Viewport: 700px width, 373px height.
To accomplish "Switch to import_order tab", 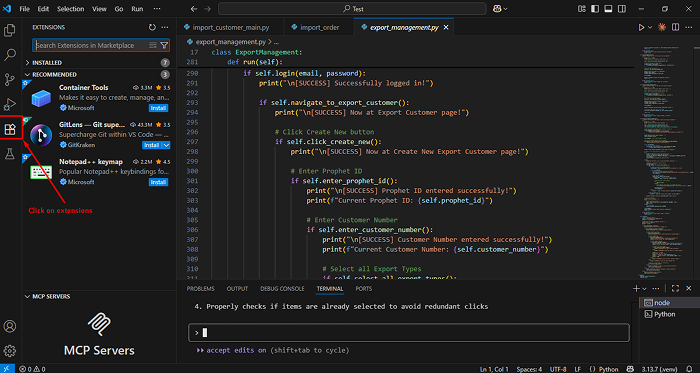I will tap(319, 27).
